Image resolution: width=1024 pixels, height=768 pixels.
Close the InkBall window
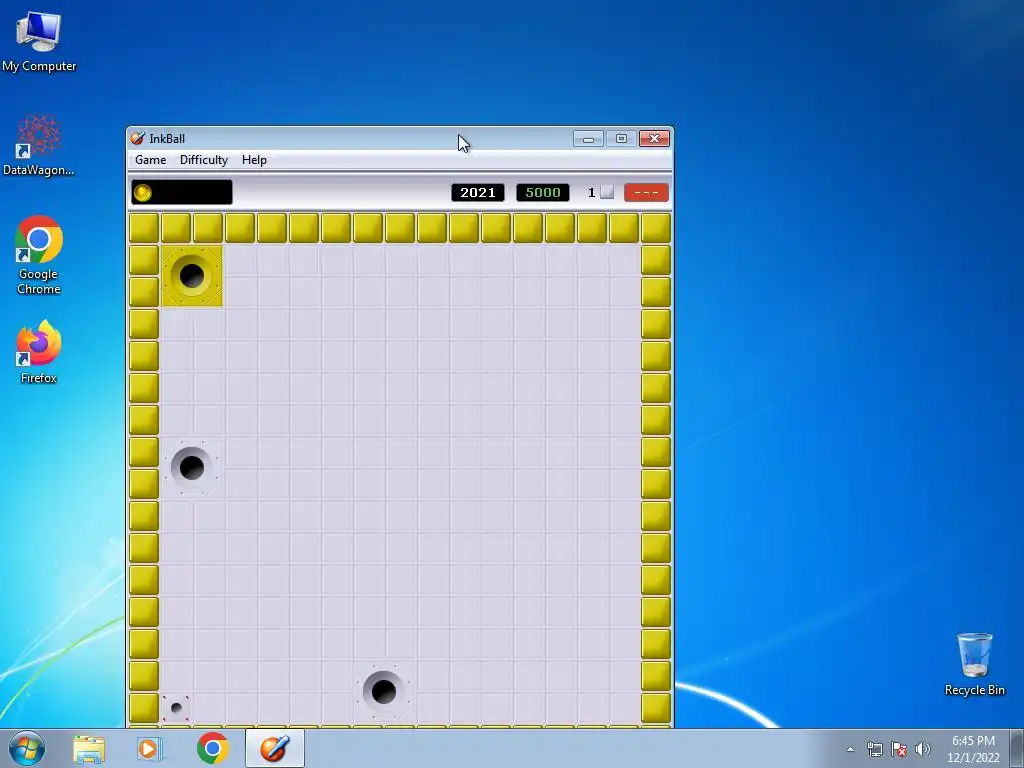[x=654, y=138]
